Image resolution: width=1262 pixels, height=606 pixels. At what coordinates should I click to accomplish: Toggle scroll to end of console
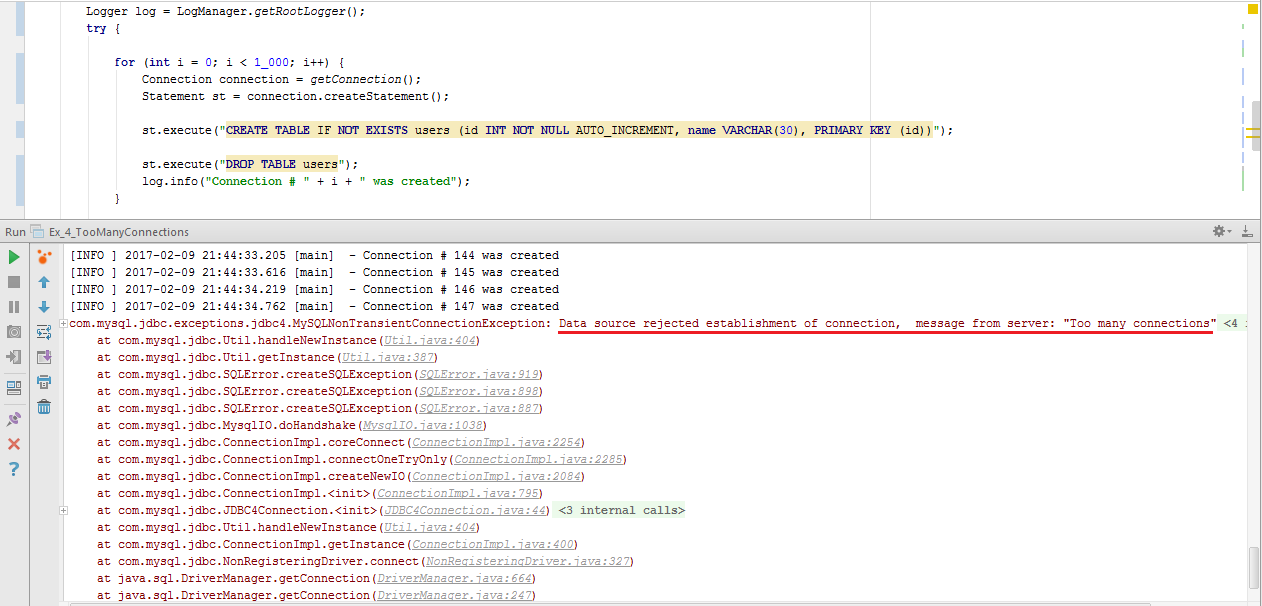tap(44, 357)
